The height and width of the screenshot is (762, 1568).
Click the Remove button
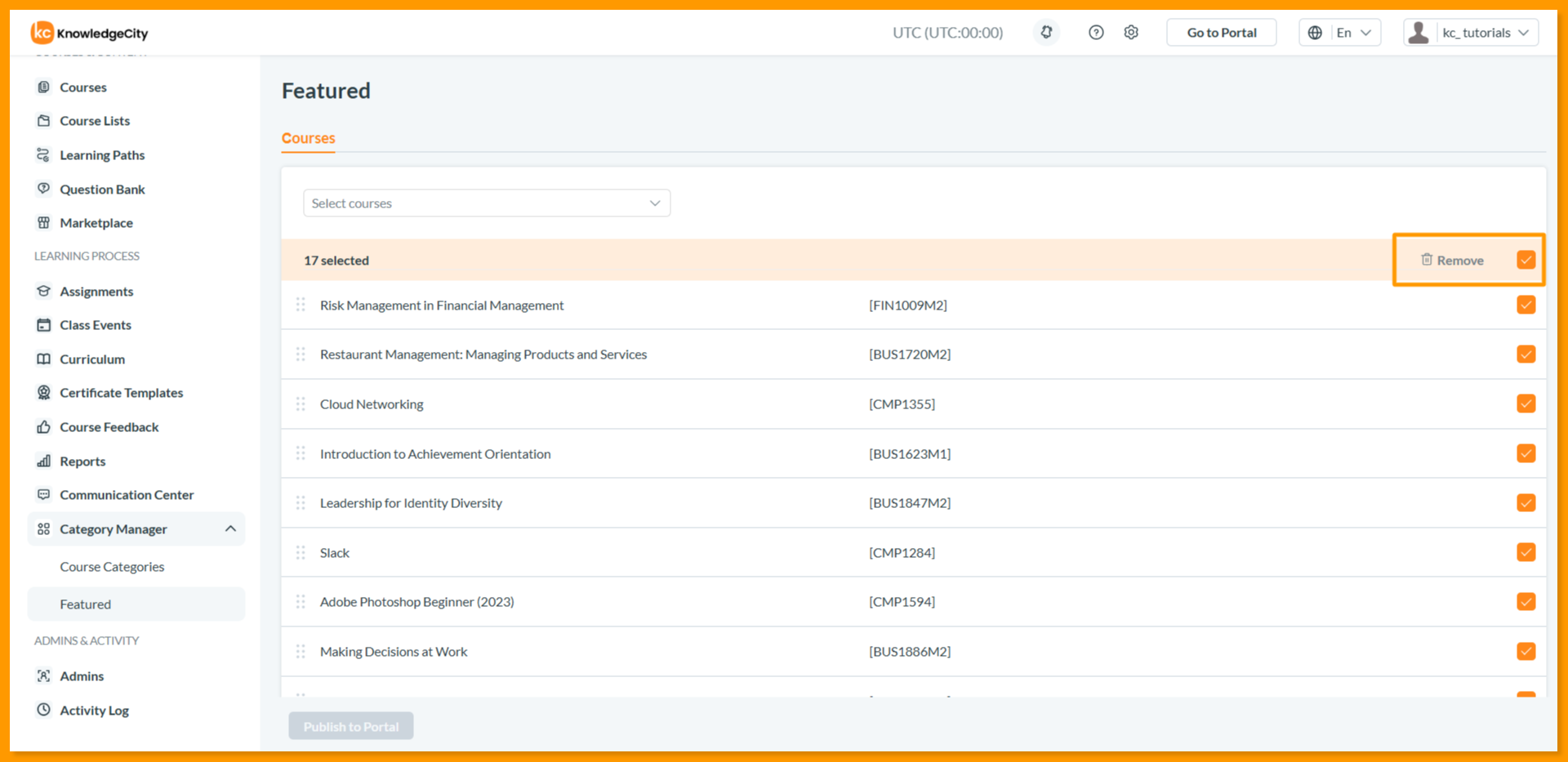[1452, 260]
